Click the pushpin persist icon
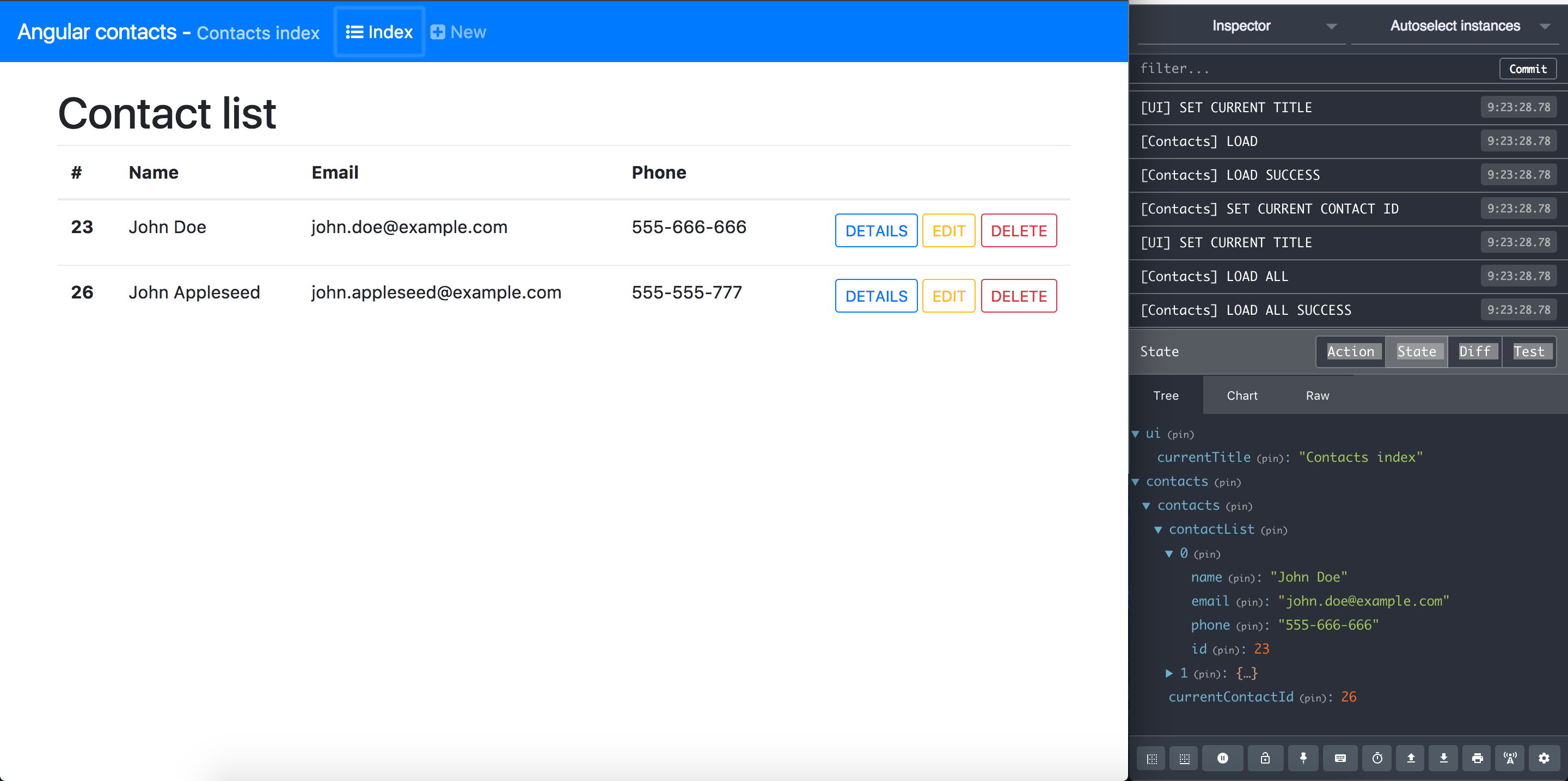This screenshot has height=781, width=1568. [x=1303, y=758]
